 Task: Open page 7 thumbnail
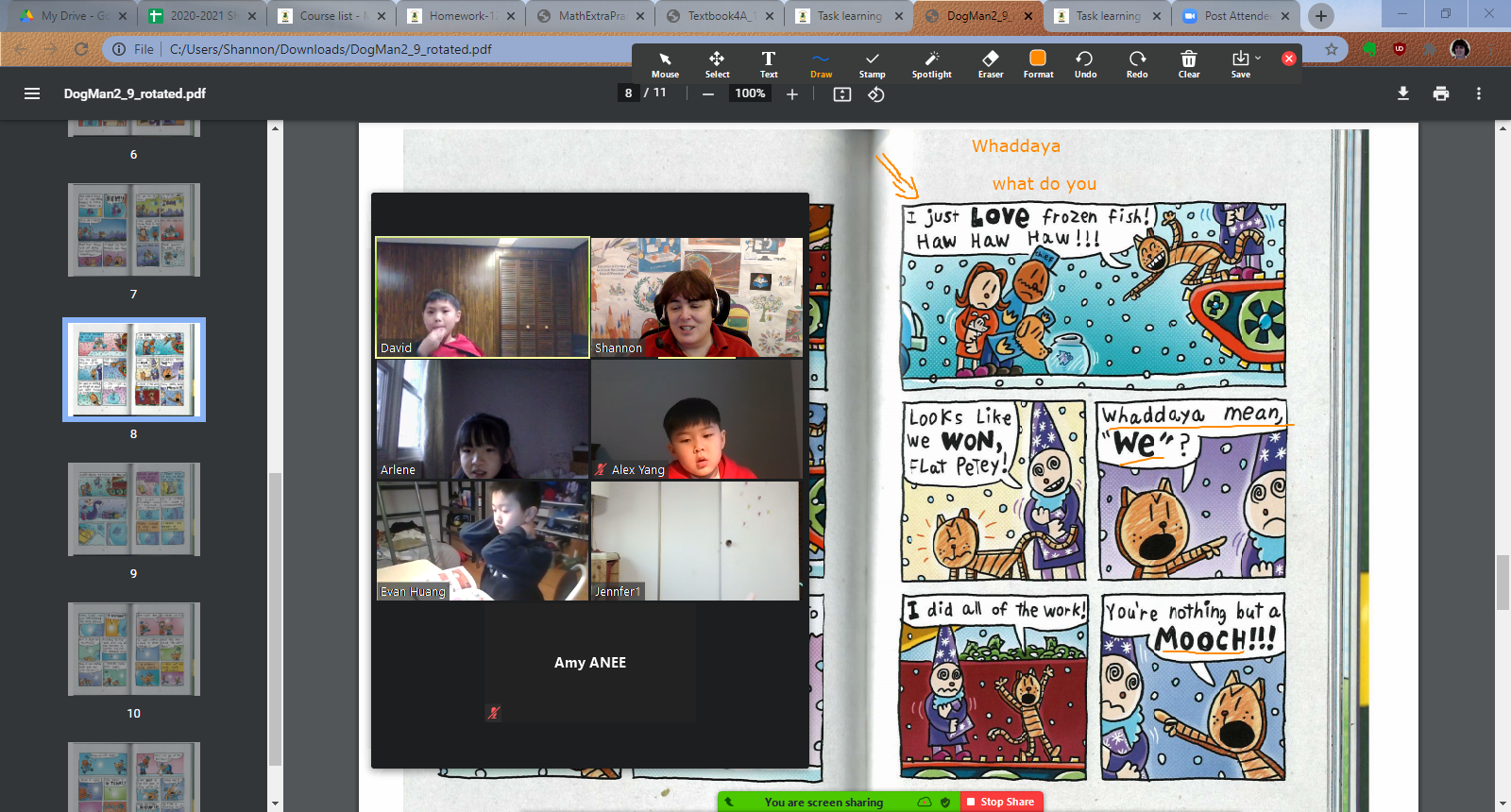click(134, 230)
